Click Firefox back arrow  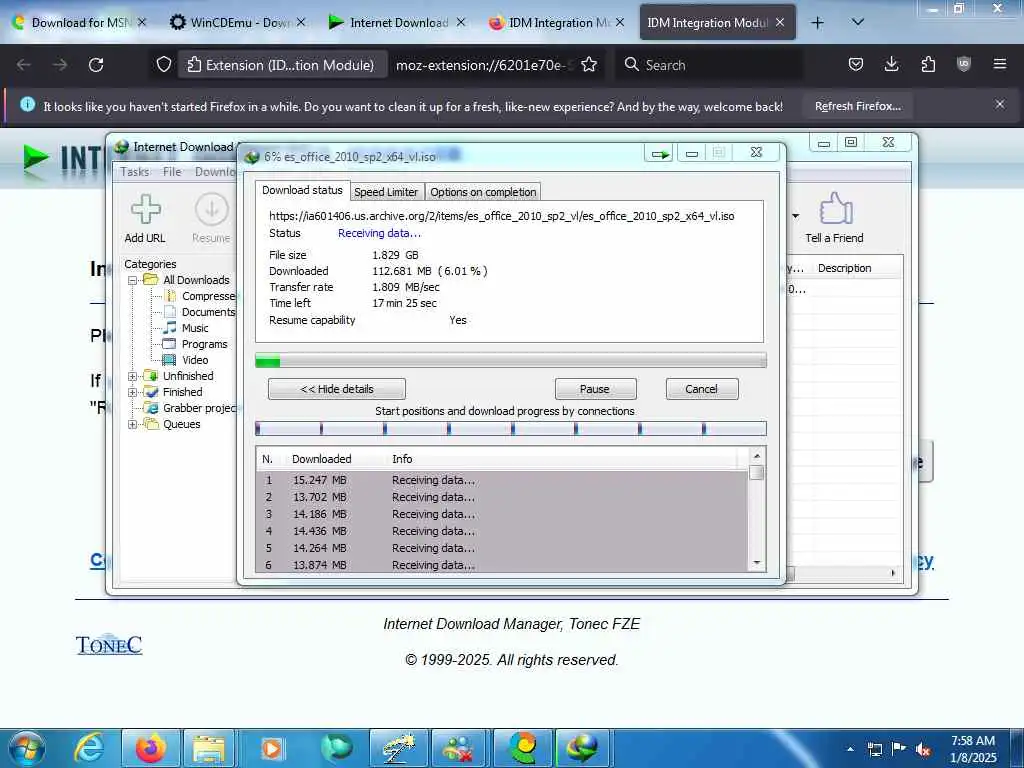(24, 65)
